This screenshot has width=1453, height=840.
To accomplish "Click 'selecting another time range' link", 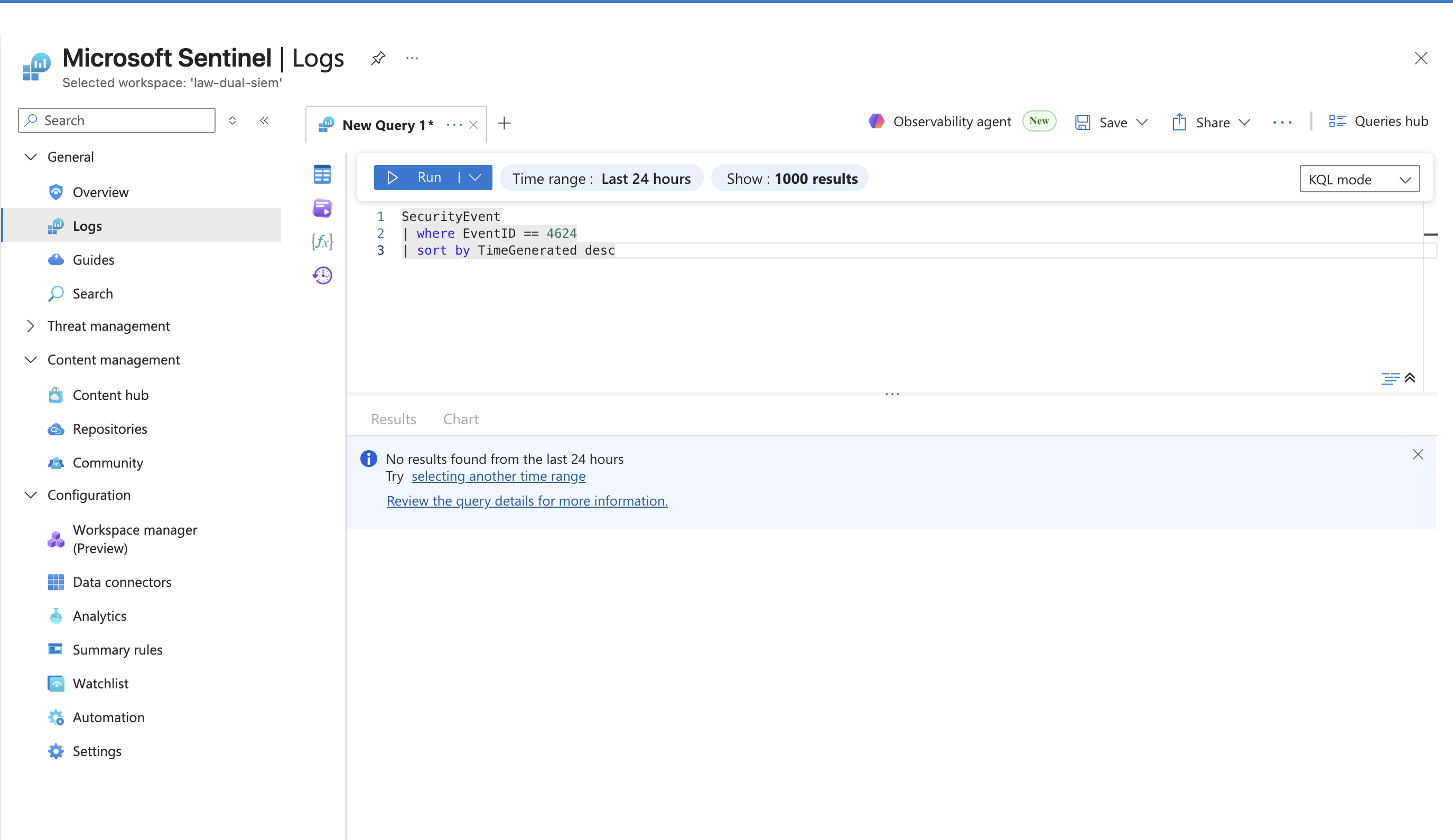I will pos(498,476).
